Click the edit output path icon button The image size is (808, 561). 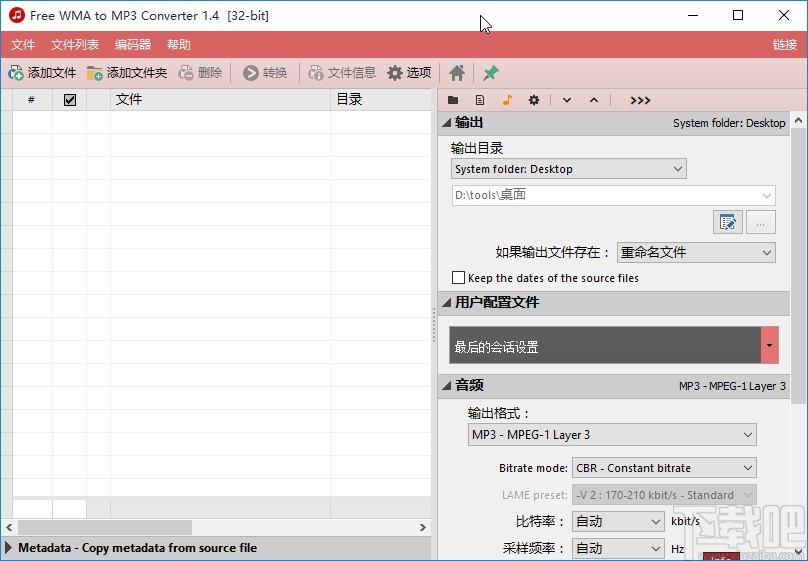tap(728, 223)
